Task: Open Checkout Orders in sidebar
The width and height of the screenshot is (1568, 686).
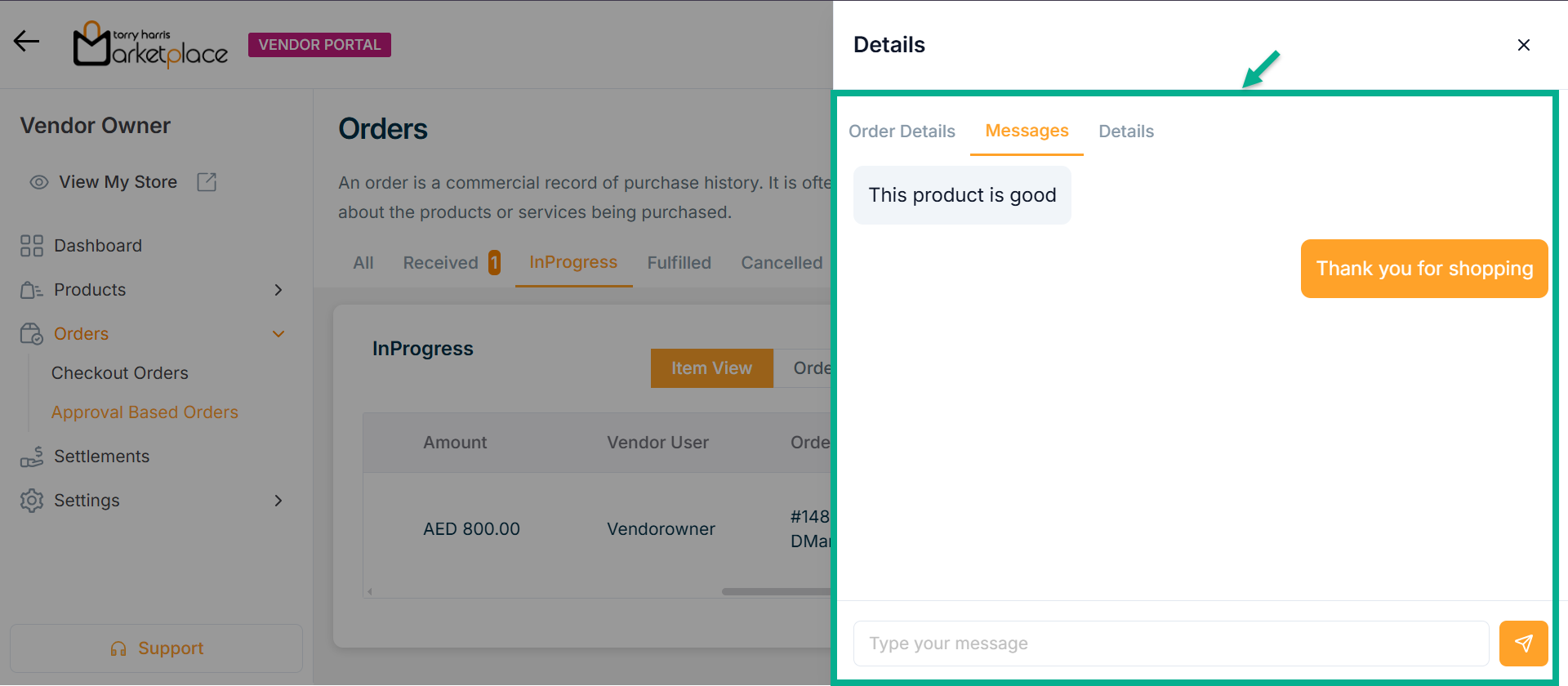Action: pyautogui.click(x=119, y=373)
